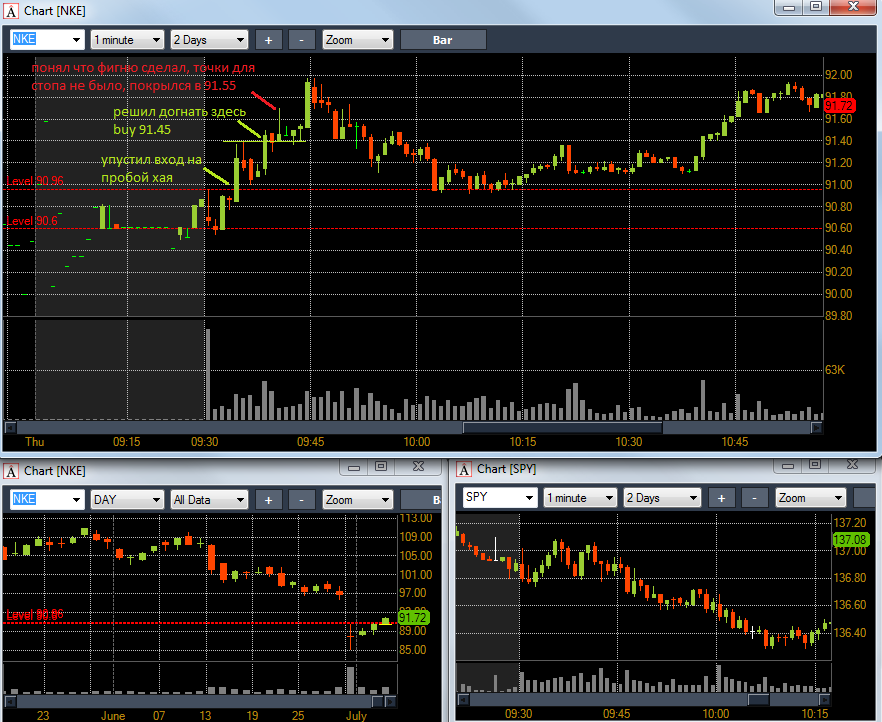Screen dimensions: 882x722
Task: Click the 92.00 price label on top chart axis
Action: (839, 75)
